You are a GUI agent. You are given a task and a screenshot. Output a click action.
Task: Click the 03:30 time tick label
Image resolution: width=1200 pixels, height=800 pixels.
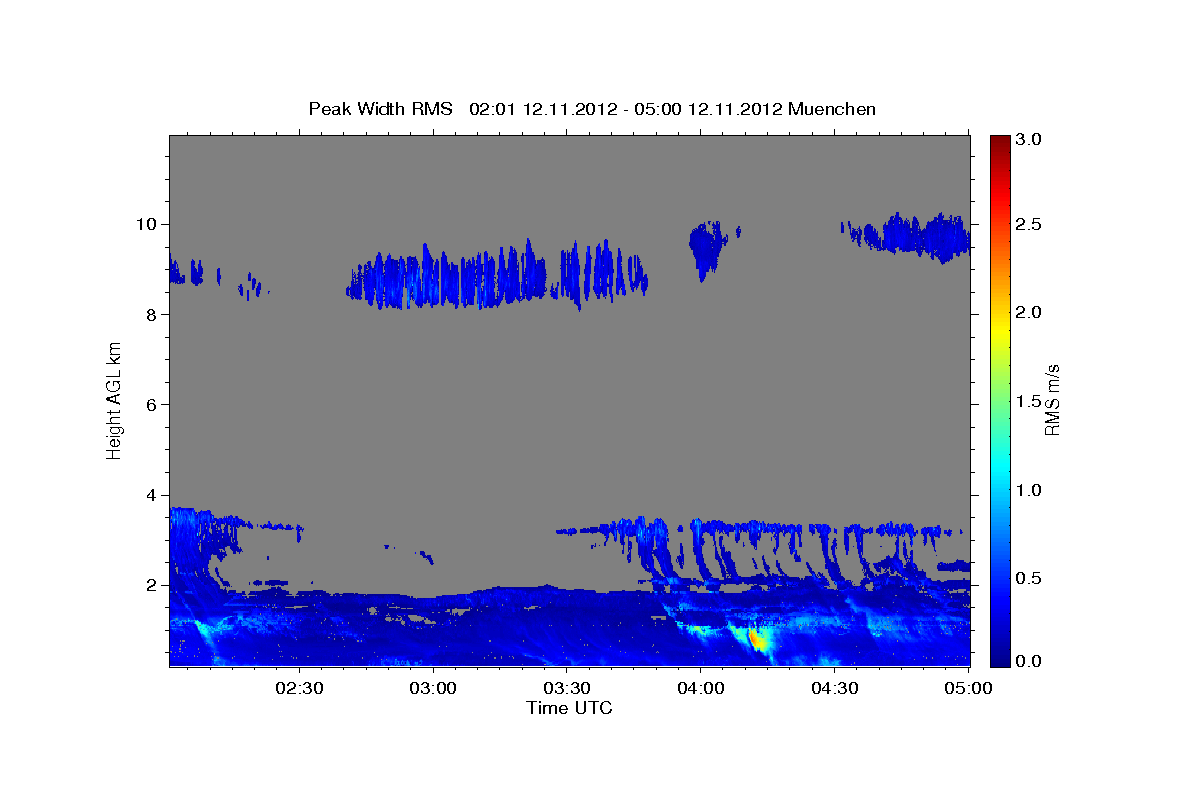click(565, 688)
